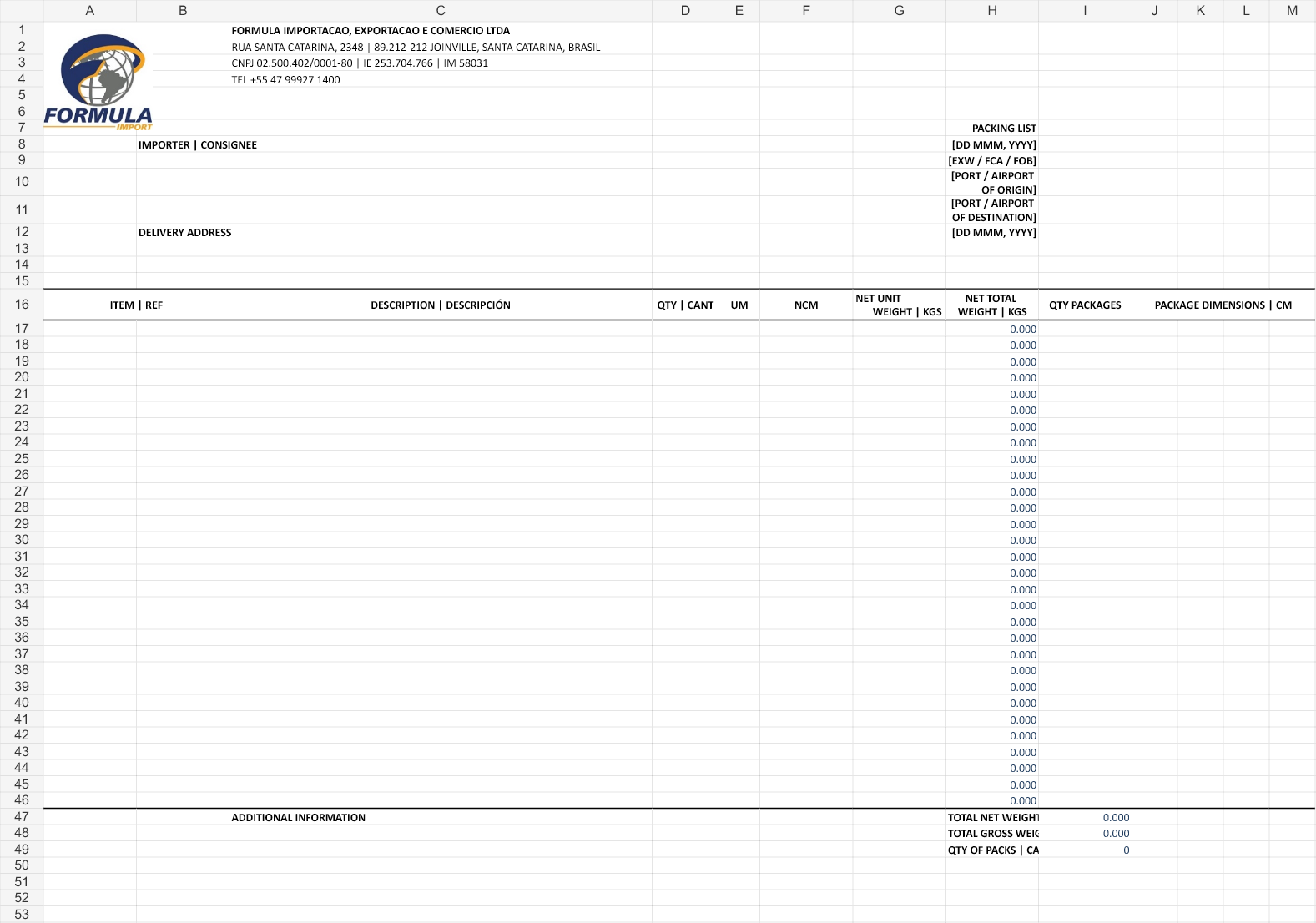Click the NET TOTAL WEIGHT | KGS heading

click(x=992, y=305)
